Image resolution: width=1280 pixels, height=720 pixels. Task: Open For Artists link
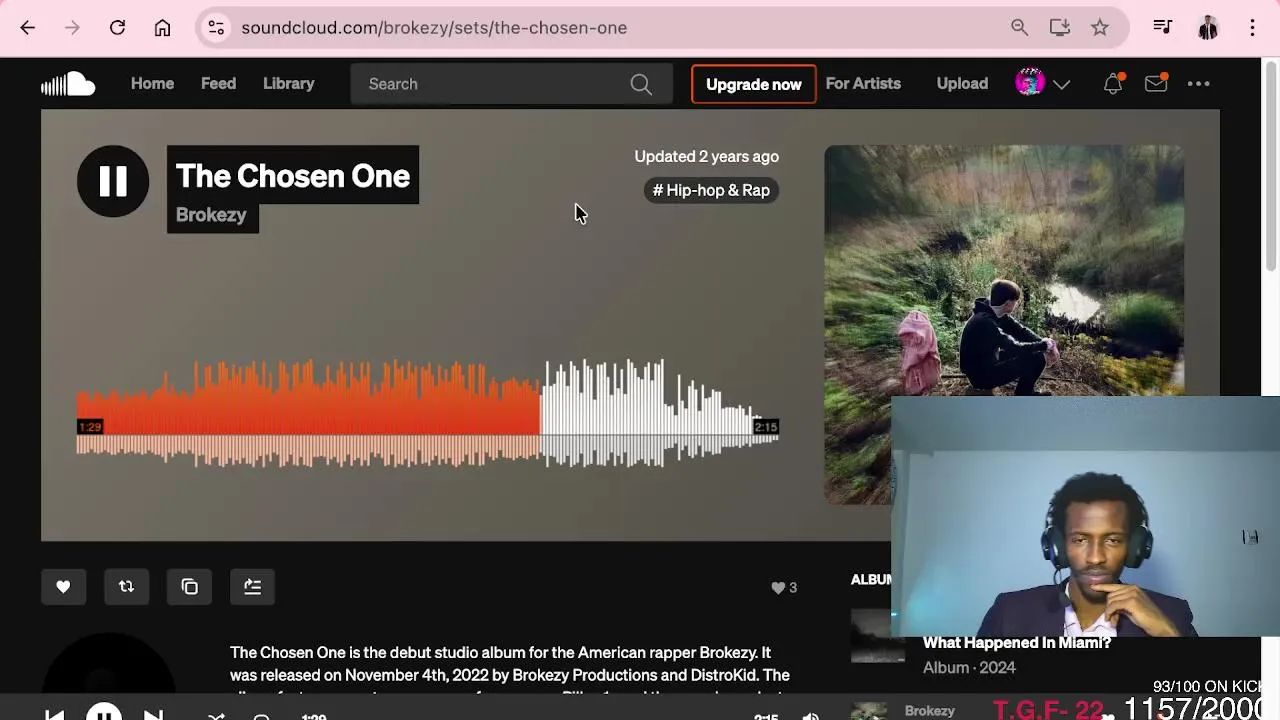[x=863, y=84]
